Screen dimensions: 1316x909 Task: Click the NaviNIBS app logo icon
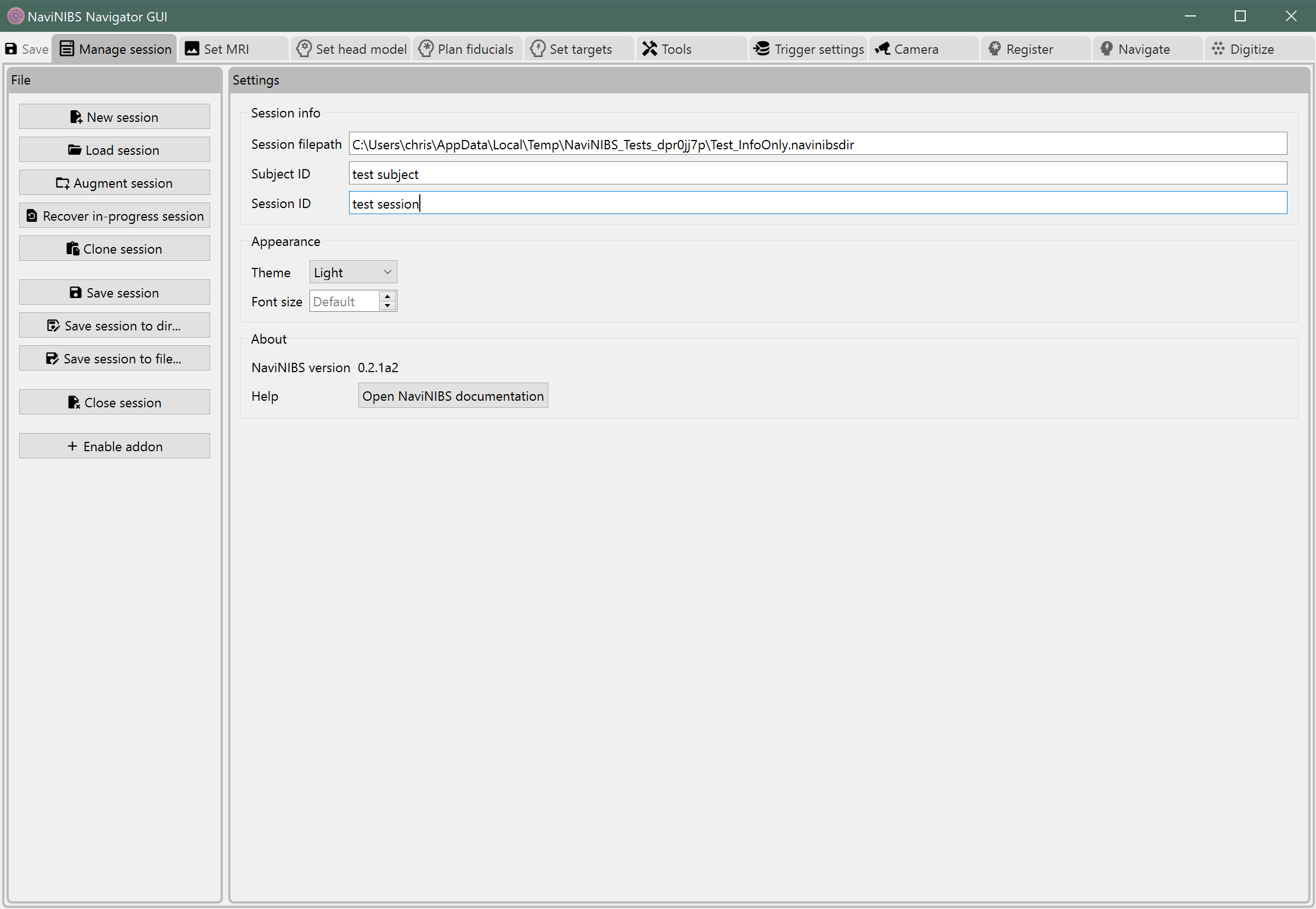(x=15, y=16)
